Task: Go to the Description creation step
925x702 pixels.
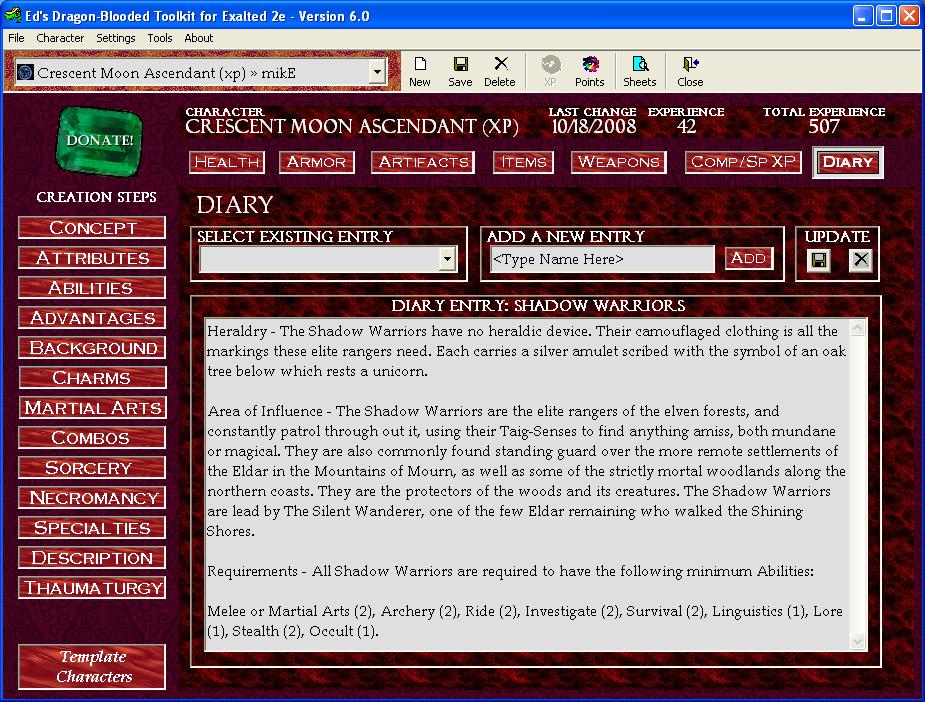Action: [x=92, y=557]
